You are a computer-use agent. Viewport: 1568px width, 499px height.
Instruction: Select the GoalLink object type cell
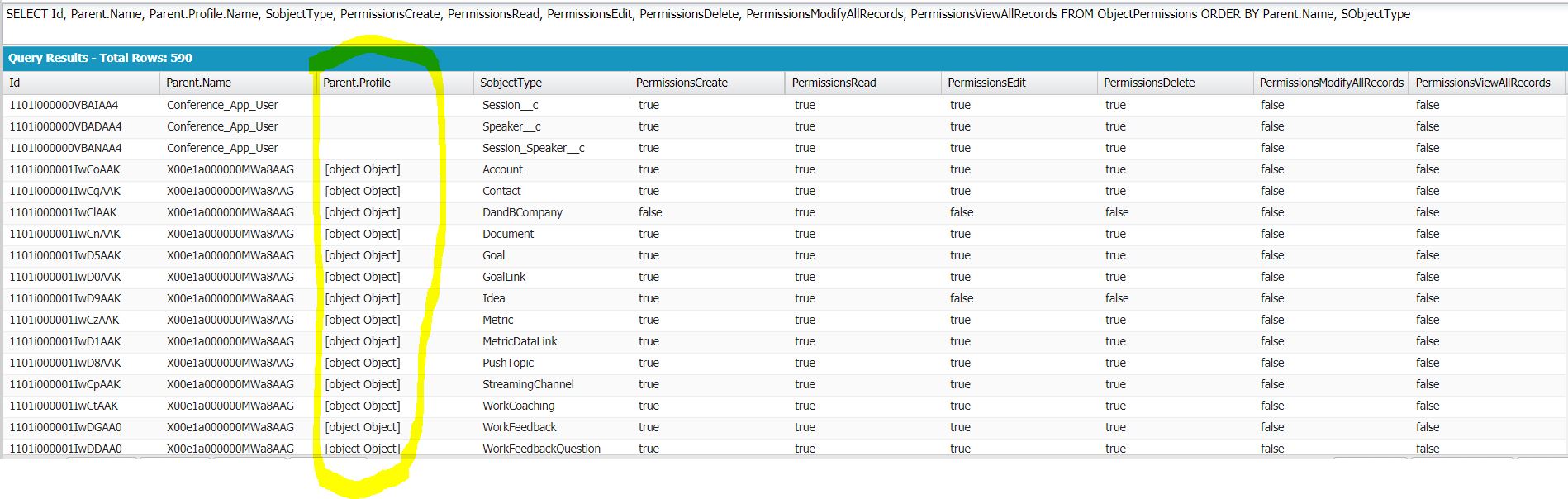(x=504, y=277)
